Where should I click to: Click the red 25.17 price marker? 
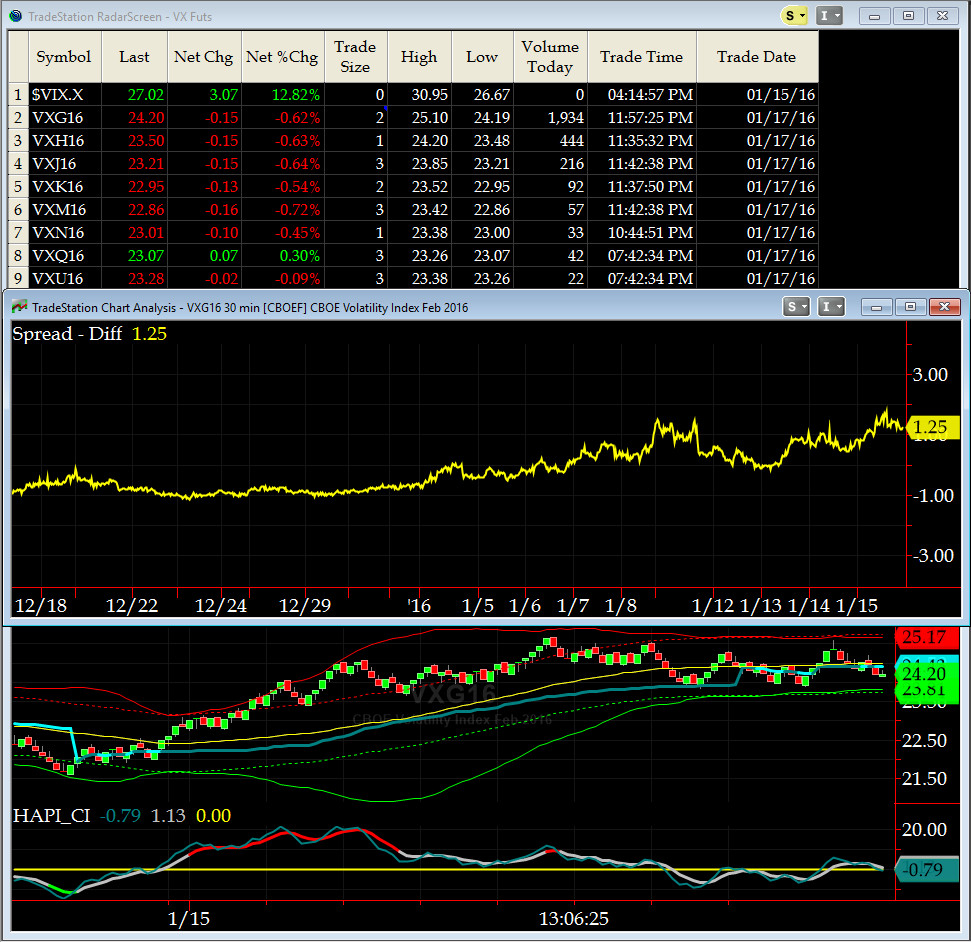pos(926,637)
